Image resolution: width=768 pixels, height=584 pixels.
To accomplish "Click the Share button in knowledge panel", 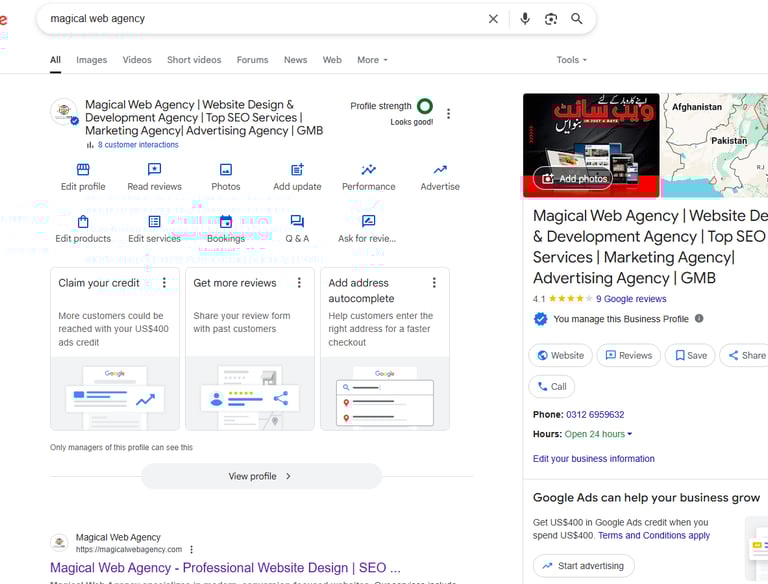I will pos(746,356).
